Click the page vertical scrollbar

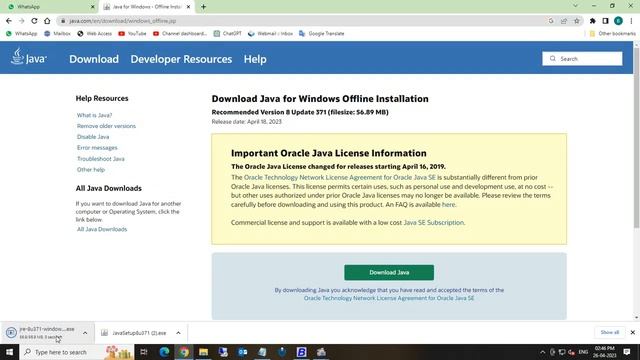pos(636,139)
